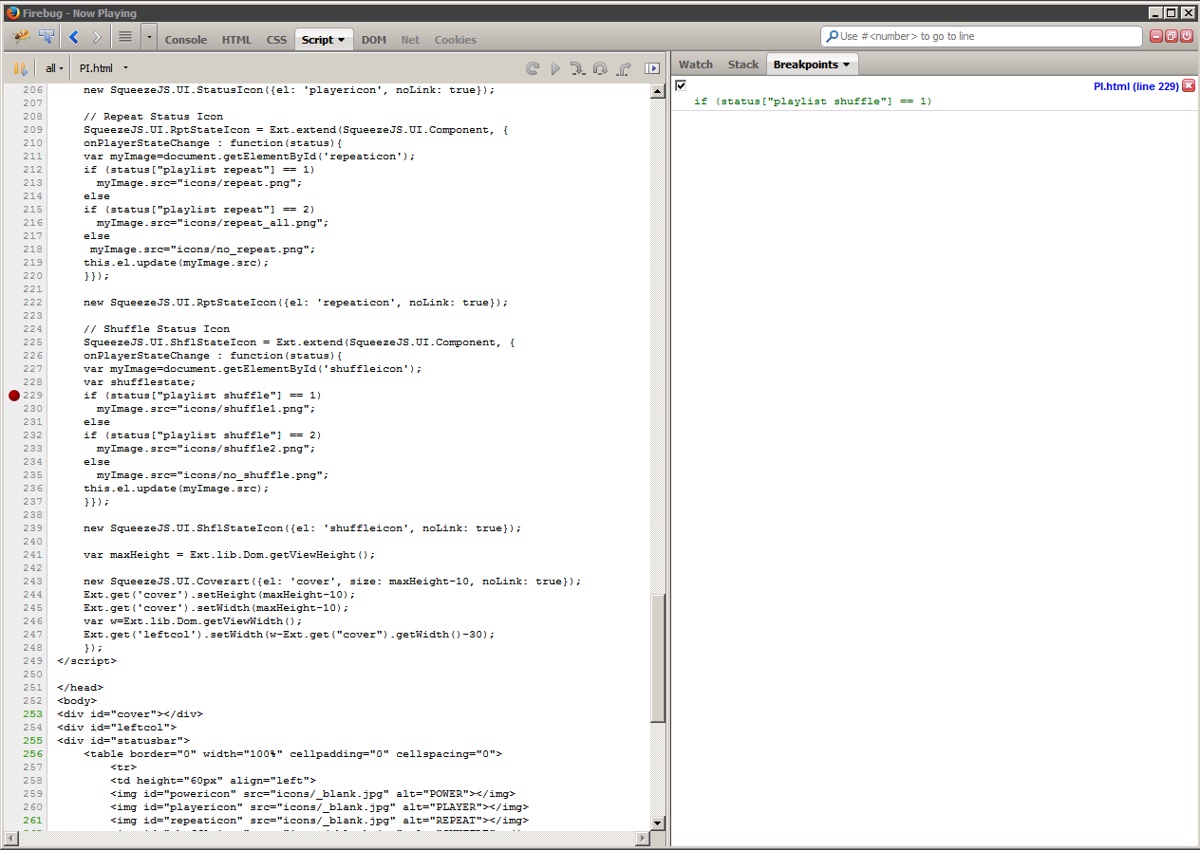Open the PI.html (line 229) link
Viewport: 1200px width, 850px height.
tap(1136, 87)
